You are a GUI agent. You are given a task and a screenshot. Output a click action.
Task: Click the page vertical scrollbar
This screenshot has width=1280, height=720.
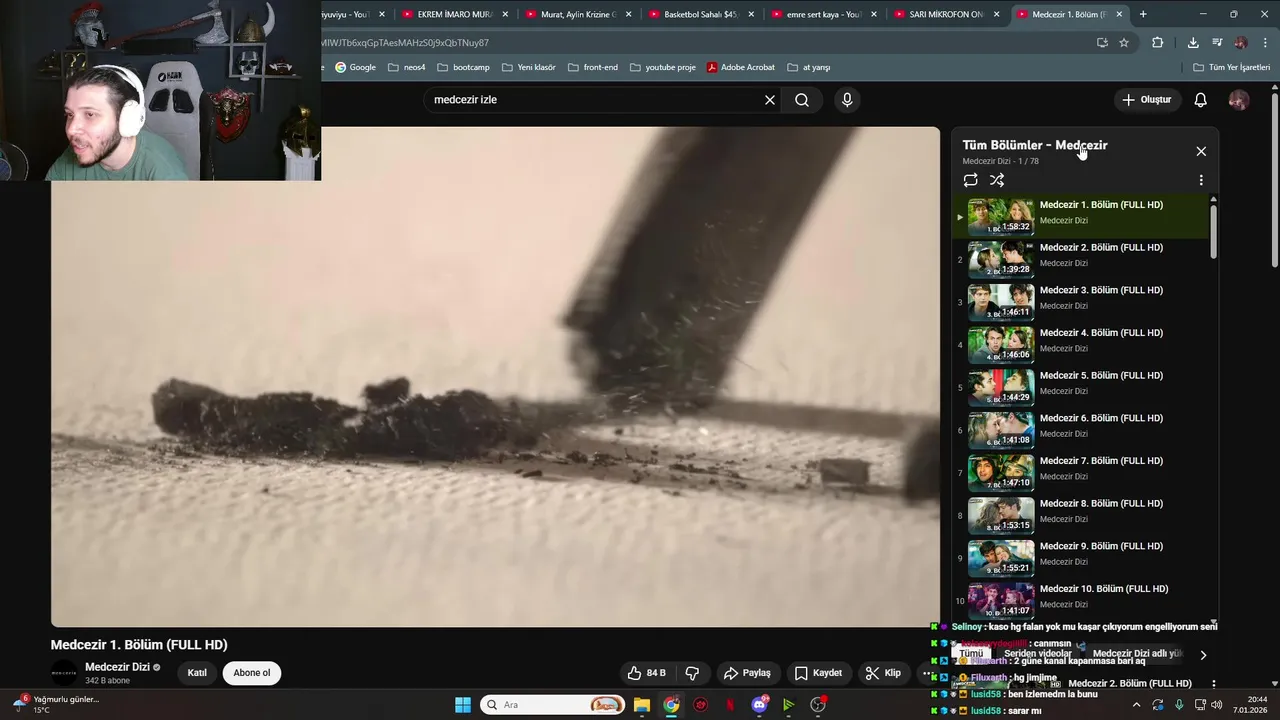1275,180
